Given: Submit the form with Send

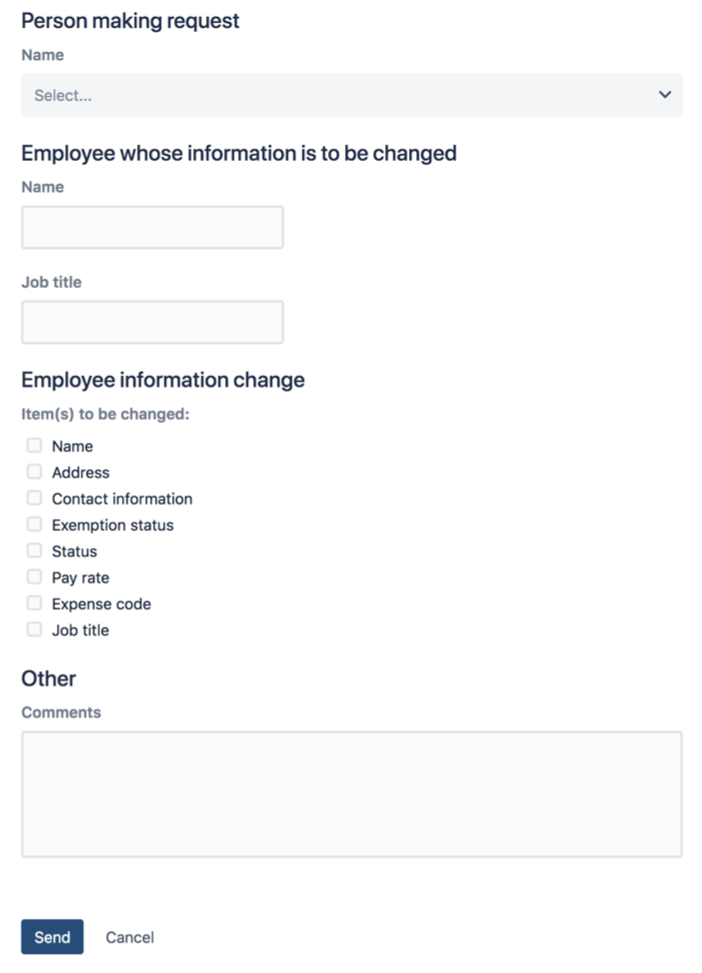Looking at the screenshot, I should pos(51,937).
